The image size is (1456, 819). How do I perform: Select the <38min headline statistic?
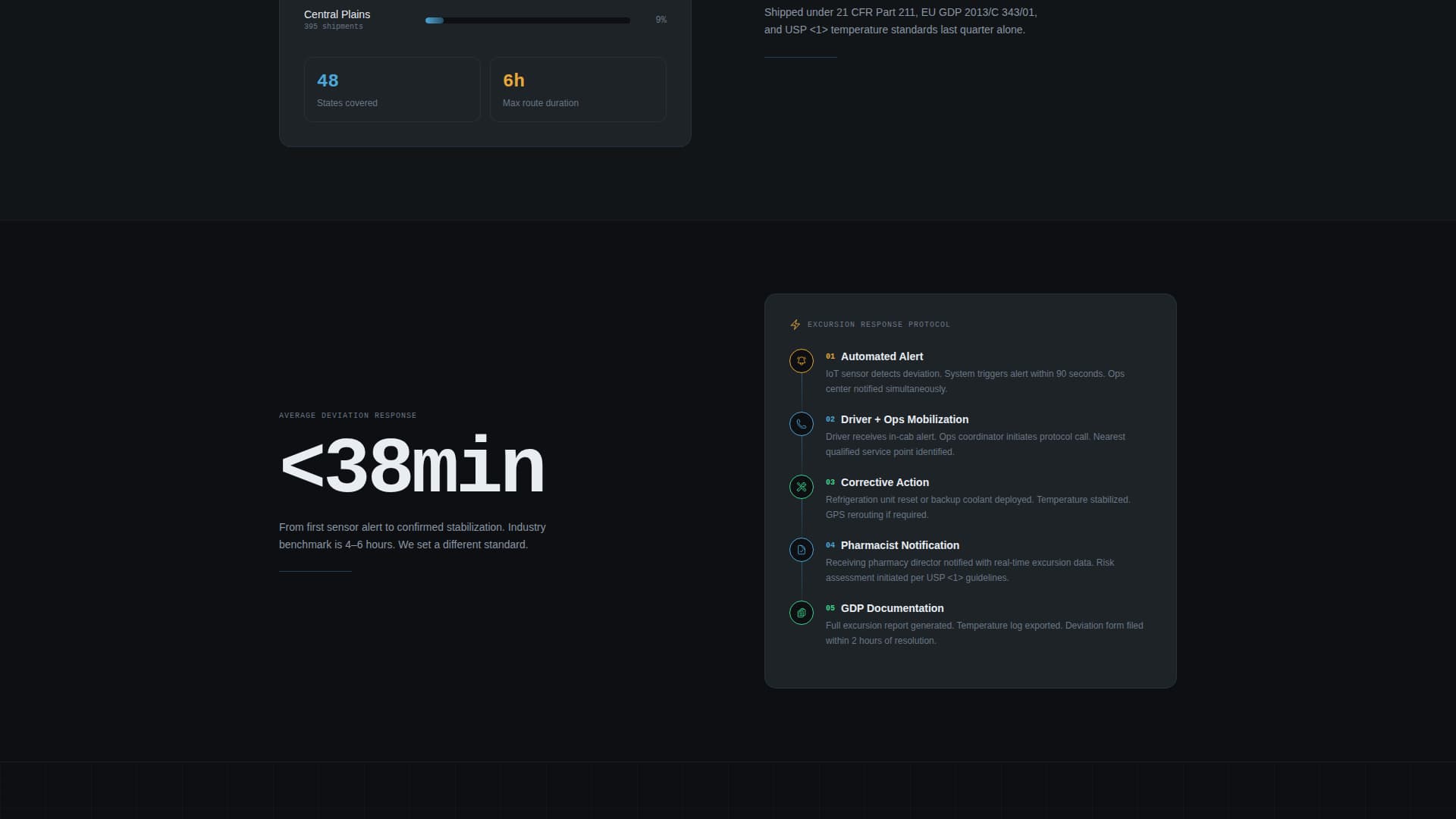tap(413, 464)
